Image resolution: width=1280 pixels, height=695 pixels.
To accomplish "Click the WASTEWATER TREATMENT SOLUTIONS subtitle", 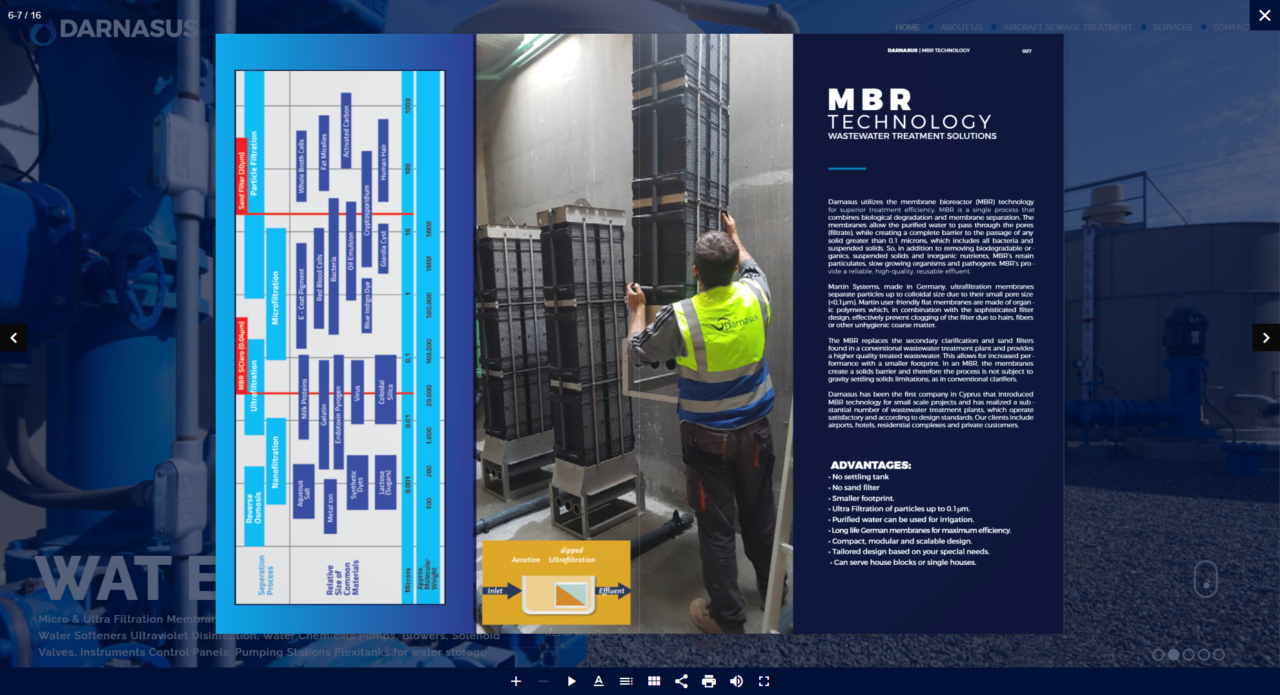I will coord(912,136).
